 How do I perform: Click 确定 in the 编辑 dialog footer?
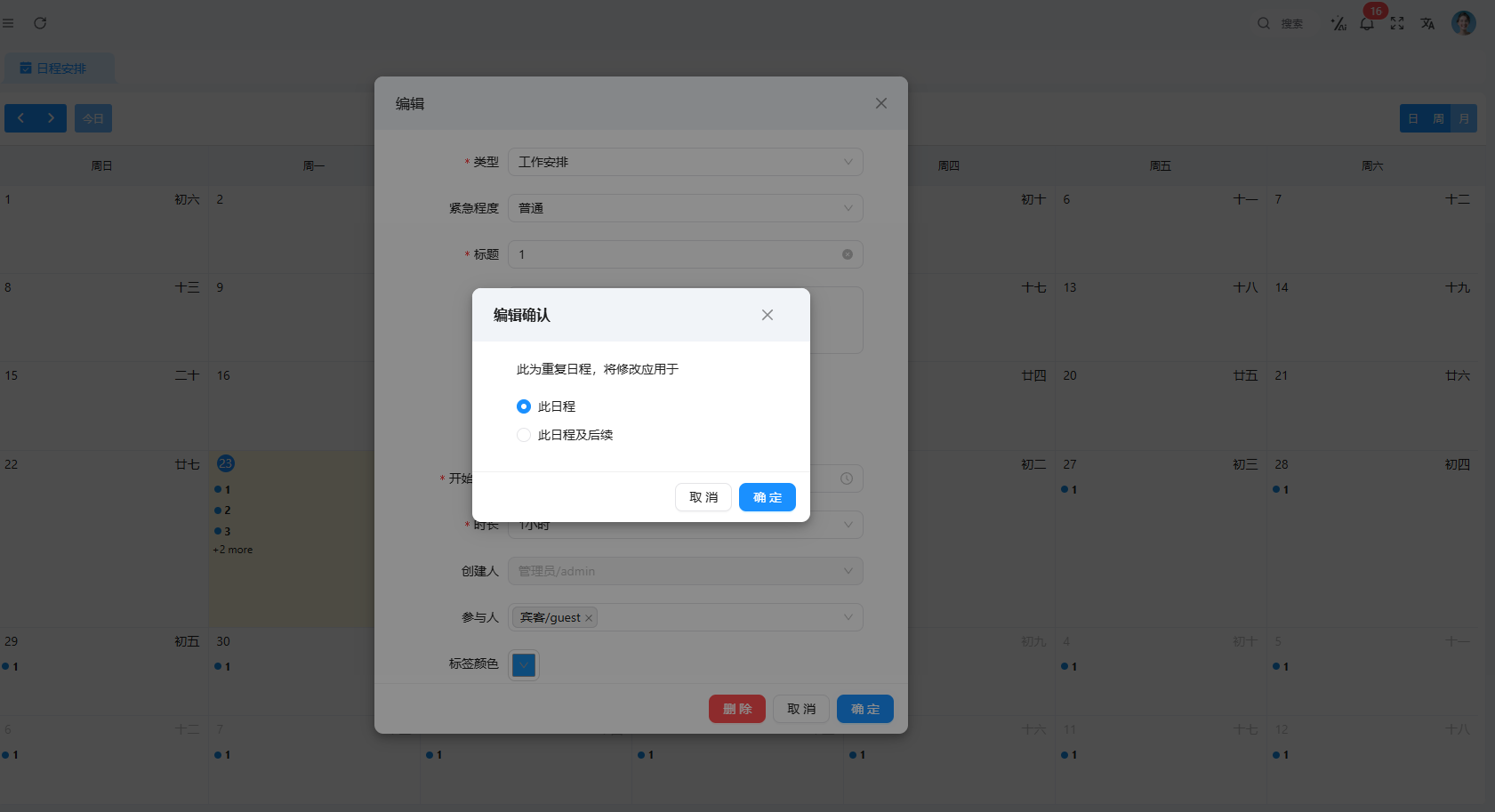pos(865,709)
